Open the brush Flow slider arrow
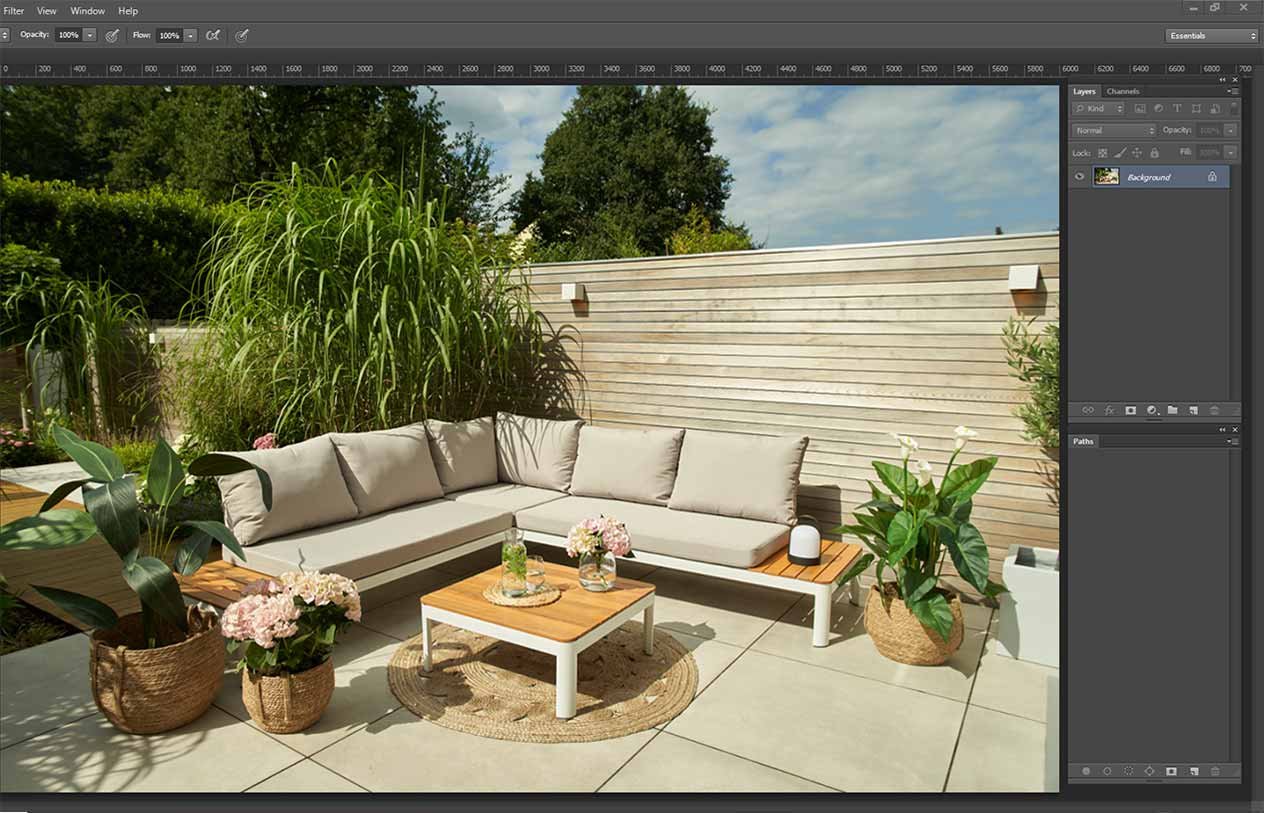The image size is (1264, 813). tap(190, 35)
